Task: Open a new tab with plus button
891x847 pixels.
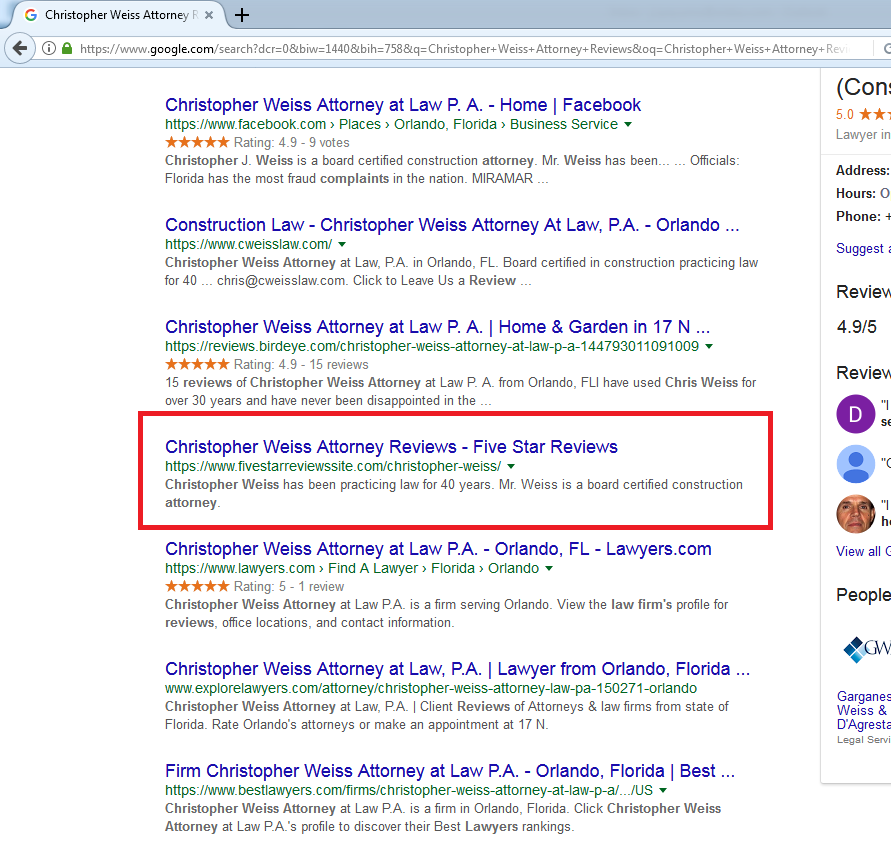Action: (242, 15)
